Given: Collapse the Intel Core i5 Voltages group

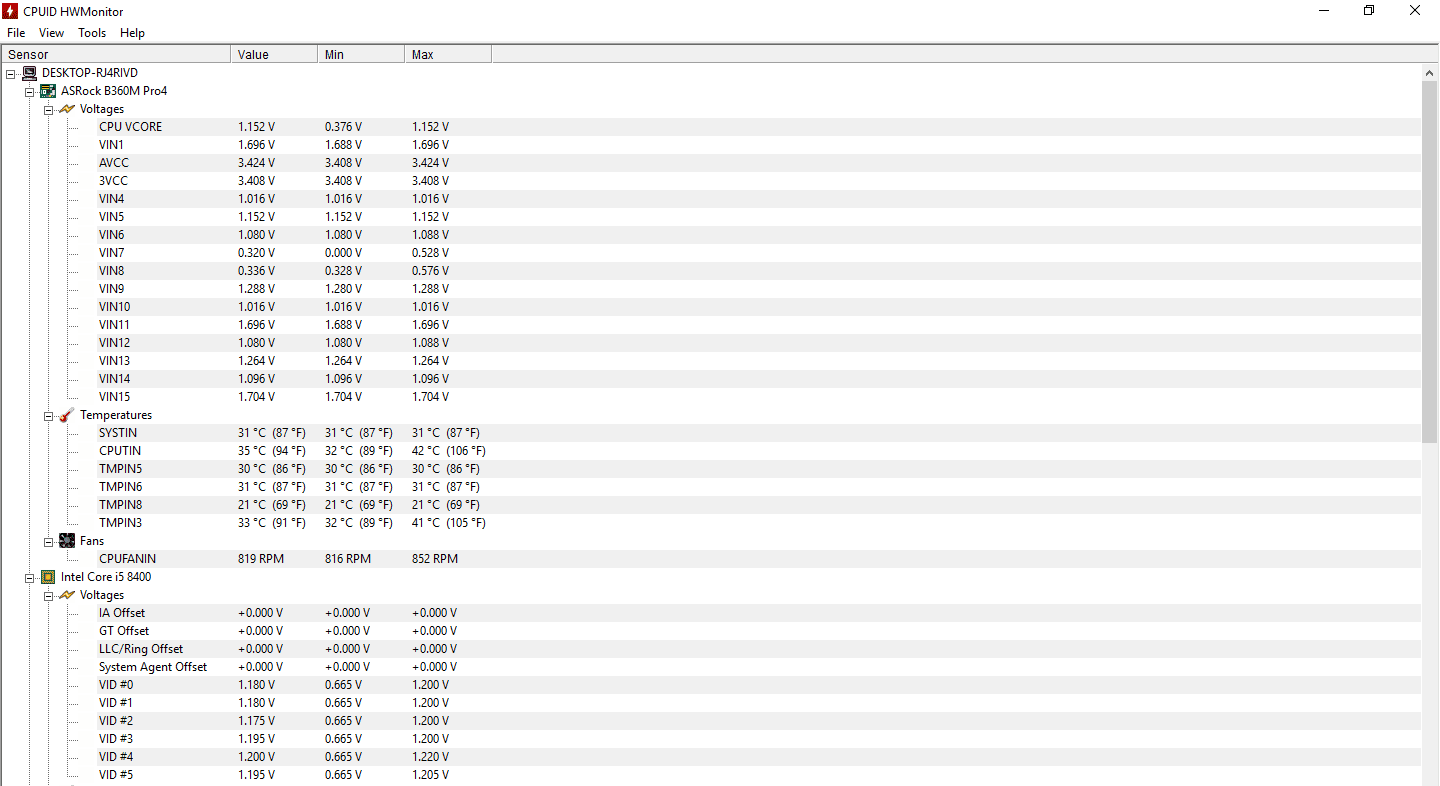Looking at the screenshot, I should 49,595.
